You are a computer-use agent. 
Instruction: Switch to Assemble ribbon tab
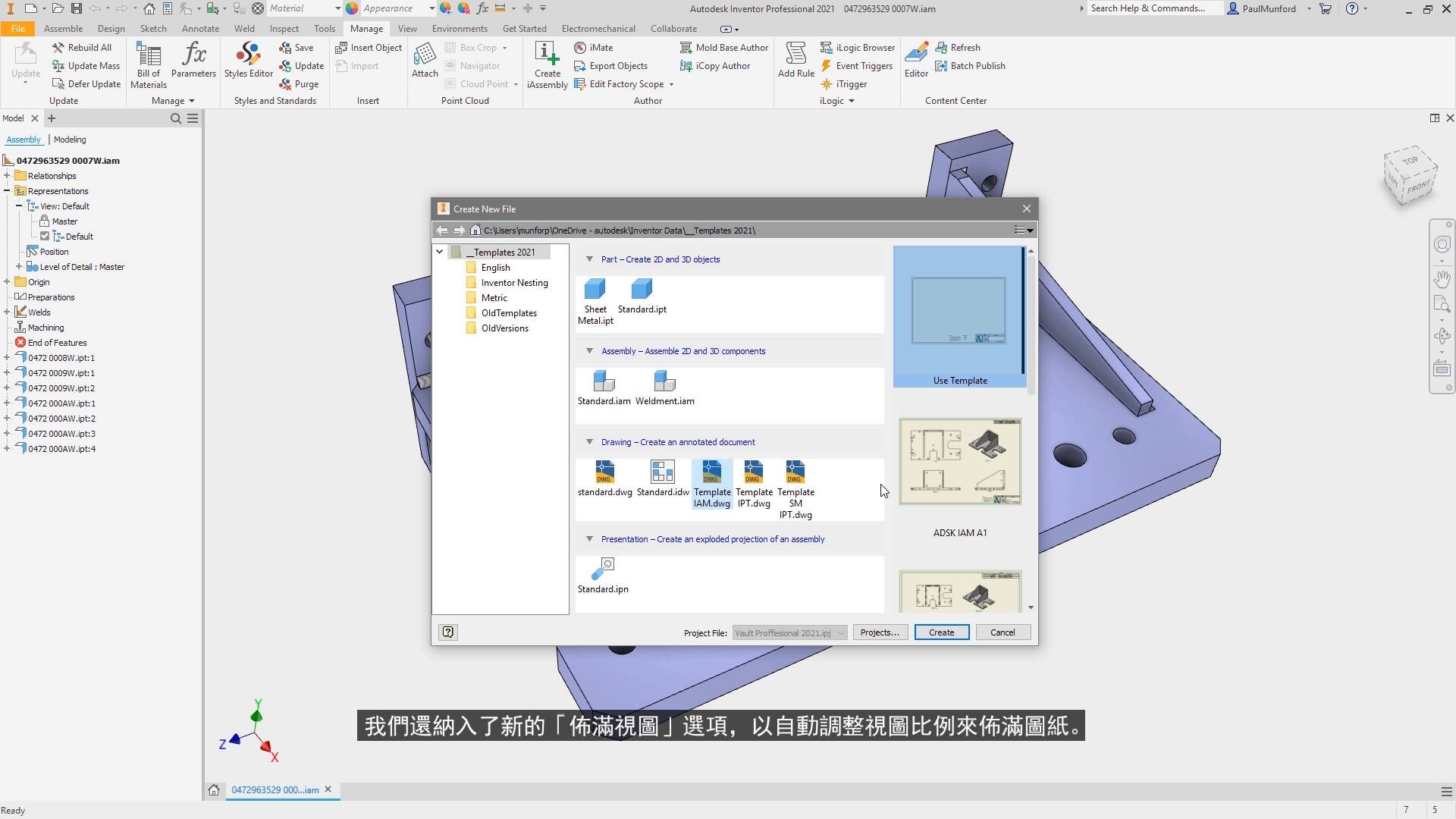(64, 29)
